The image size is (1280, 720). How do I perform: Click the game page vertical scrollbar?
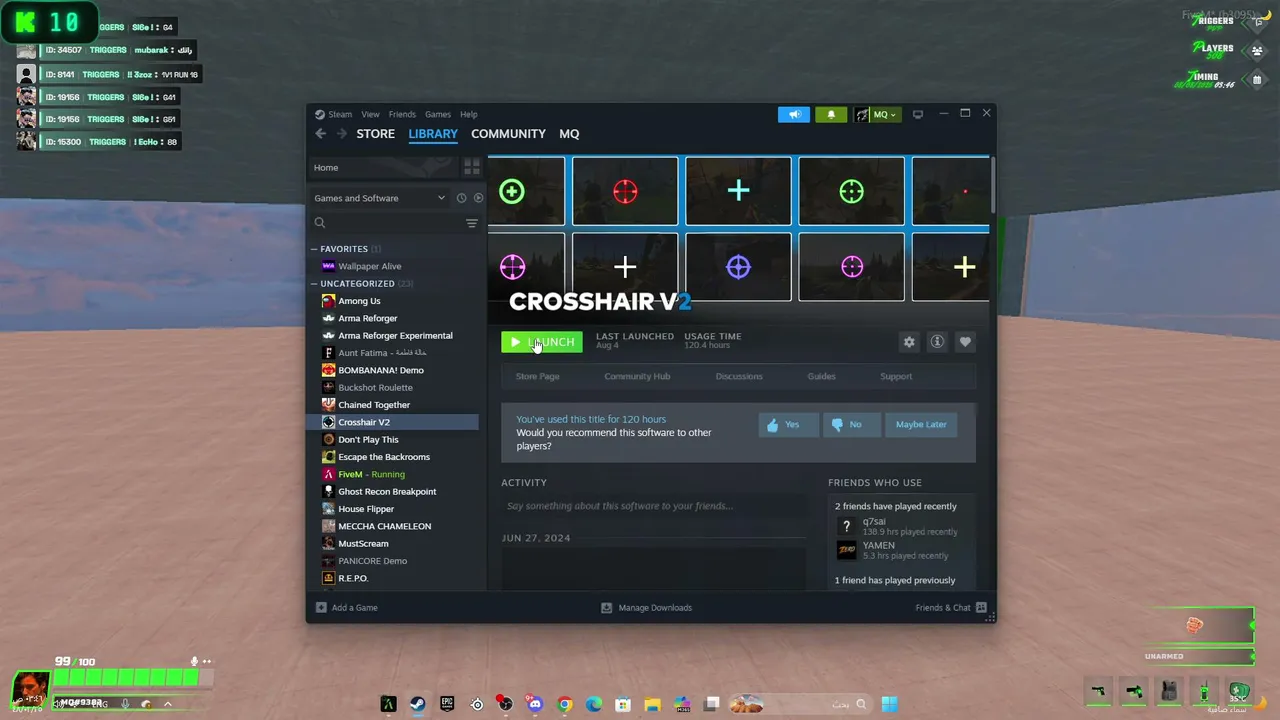pos(993,185)
